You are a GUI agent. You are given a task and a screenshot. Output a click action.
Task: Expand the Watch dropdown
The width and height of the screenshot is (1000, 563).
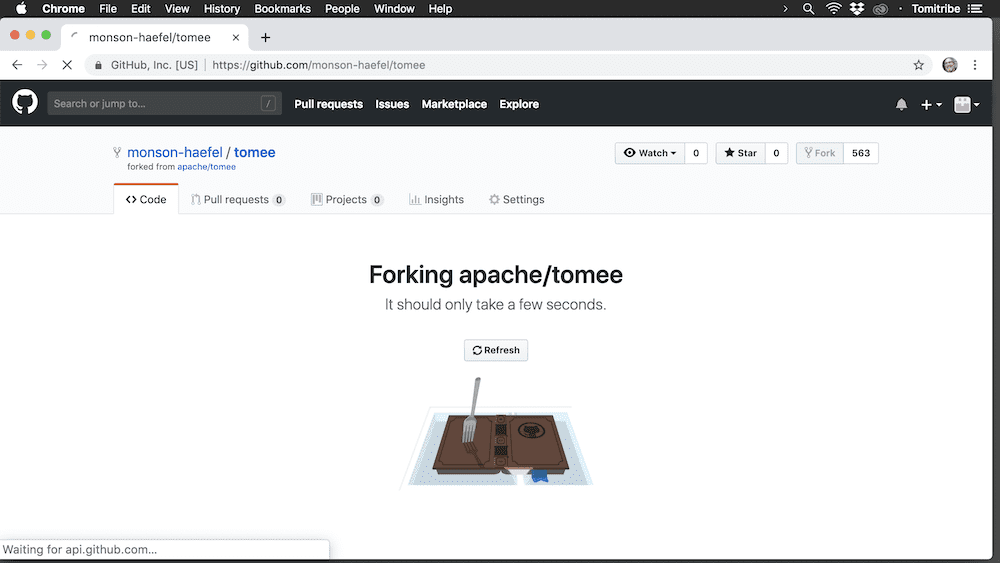click(x=650, y=153)
